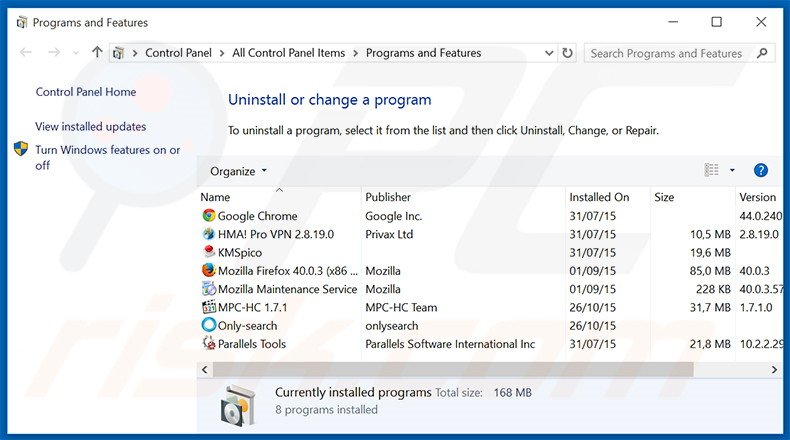Open Turn Windows features on or off
Viewport: 790px width, 440px height.
[107, 157]
